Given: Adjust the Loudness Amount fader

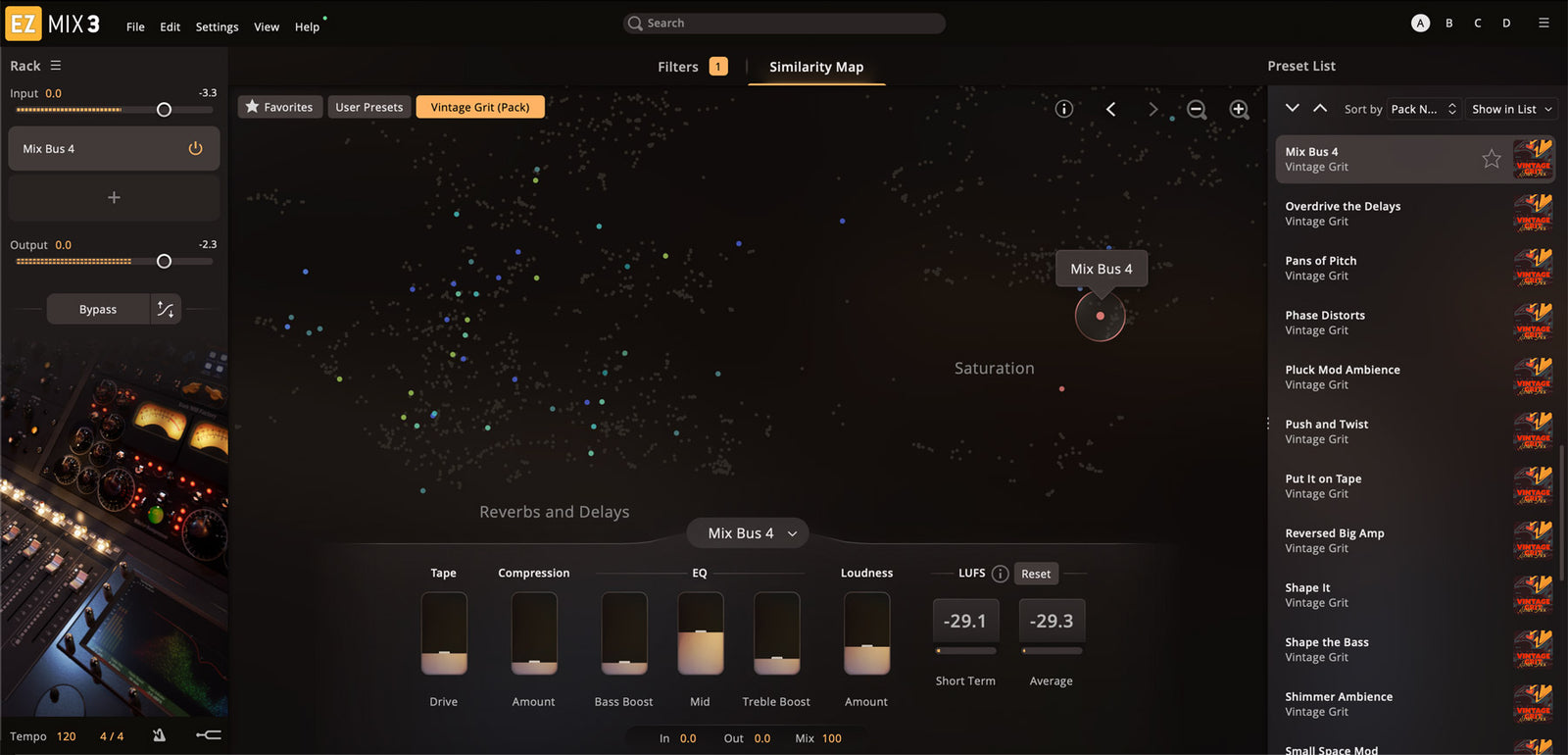Looking at the screenshot, I should tap(867, 633).
